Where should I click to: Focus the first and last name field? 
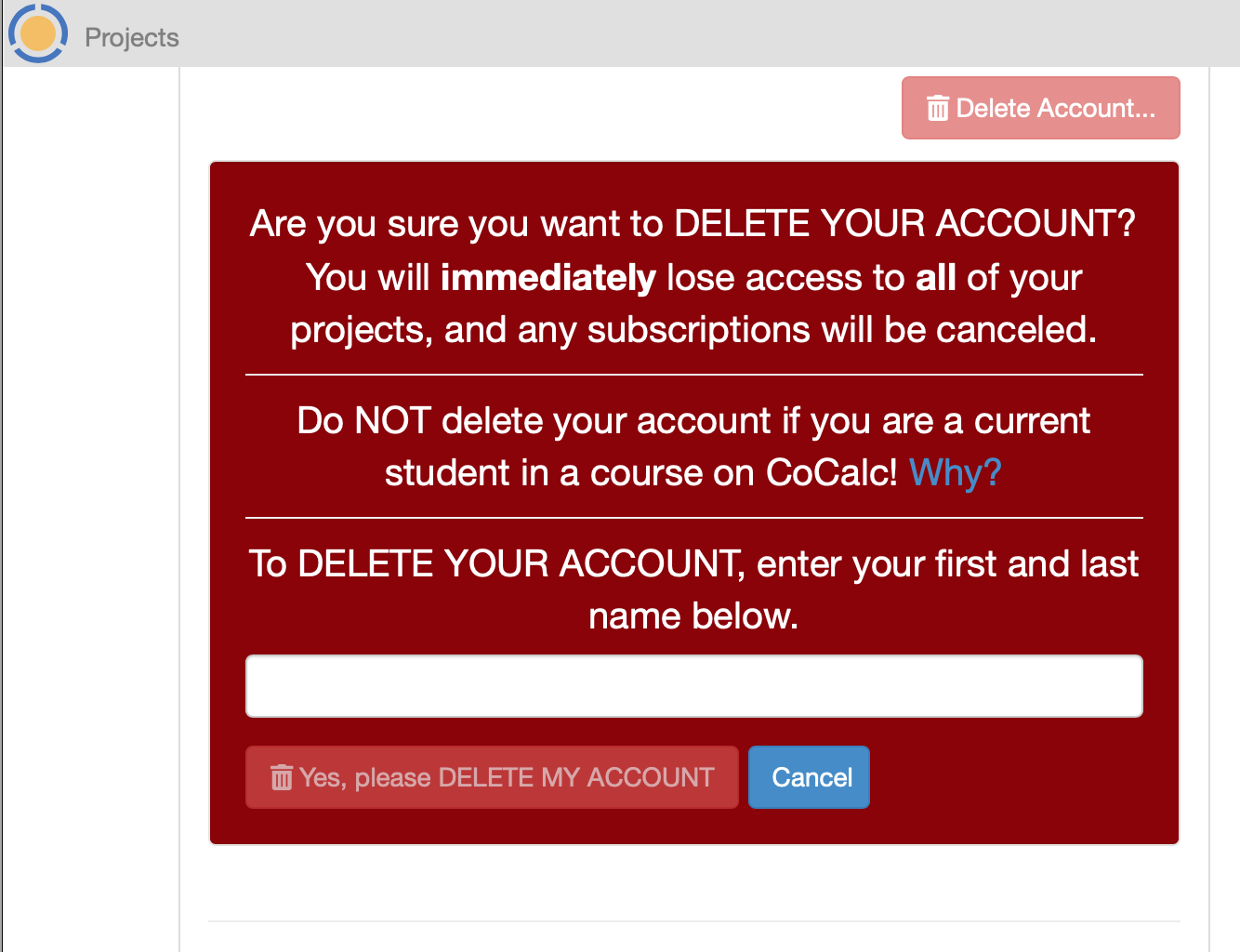(693, 686)
